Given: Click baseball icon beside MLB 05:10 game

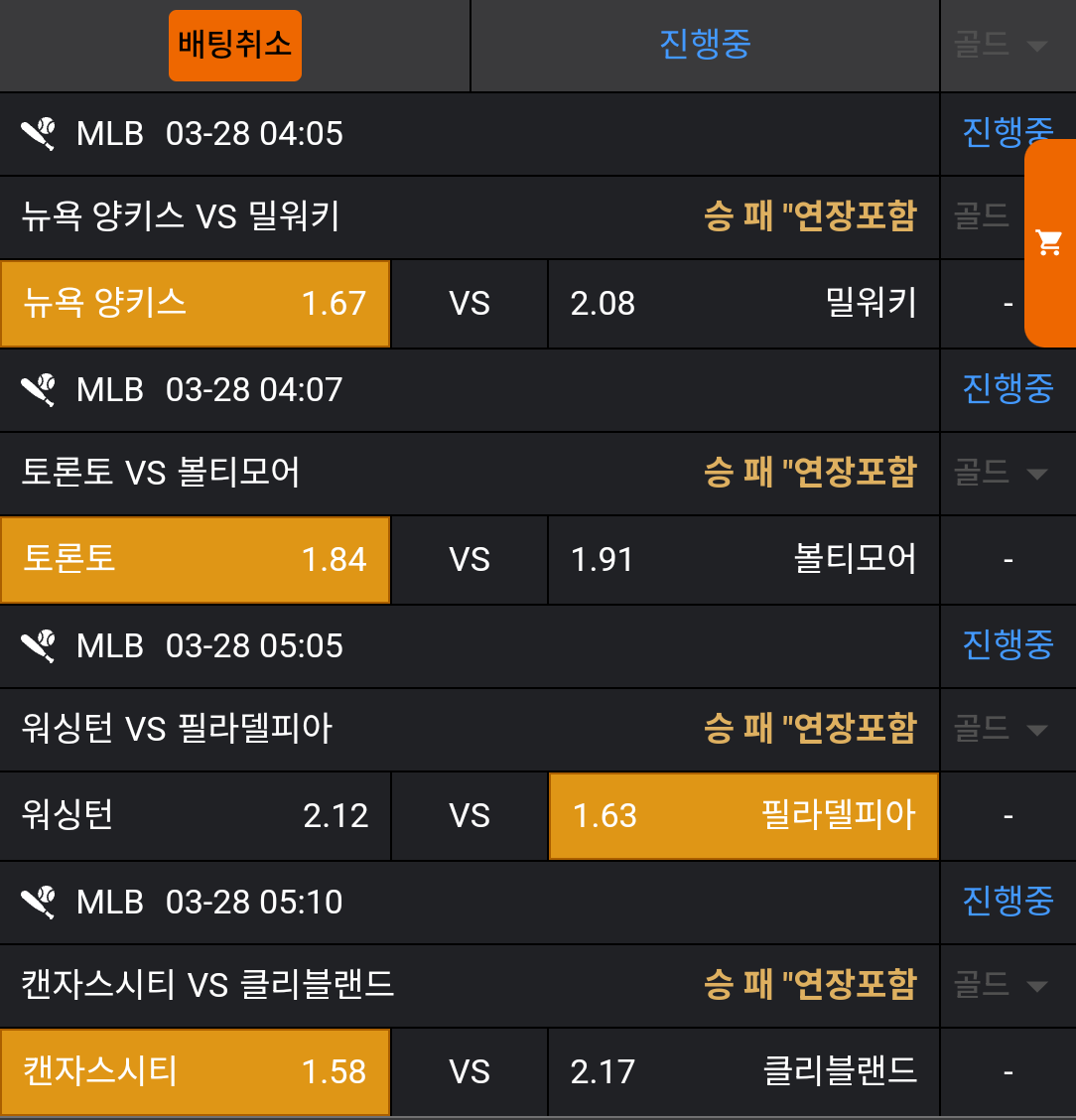Looking at the screenshot, I should pos(39,902).
